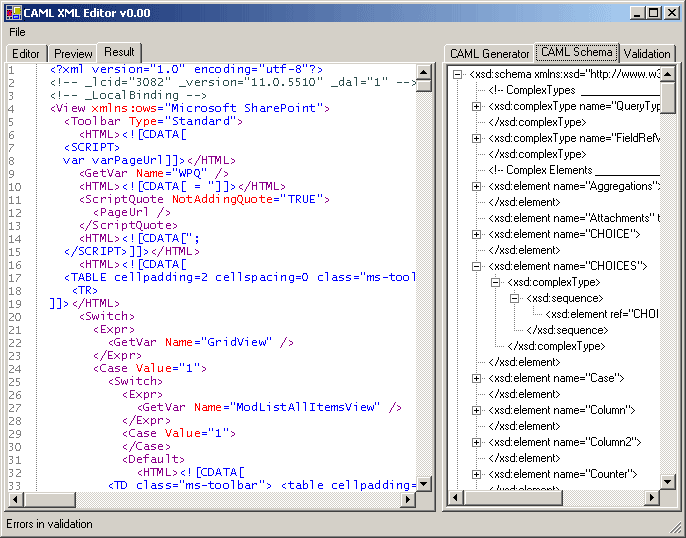Image resolution: width=686 pixels, height=538 pixels.
Task: Select the ComplexTypes comment row
Action: click(574, 90)
